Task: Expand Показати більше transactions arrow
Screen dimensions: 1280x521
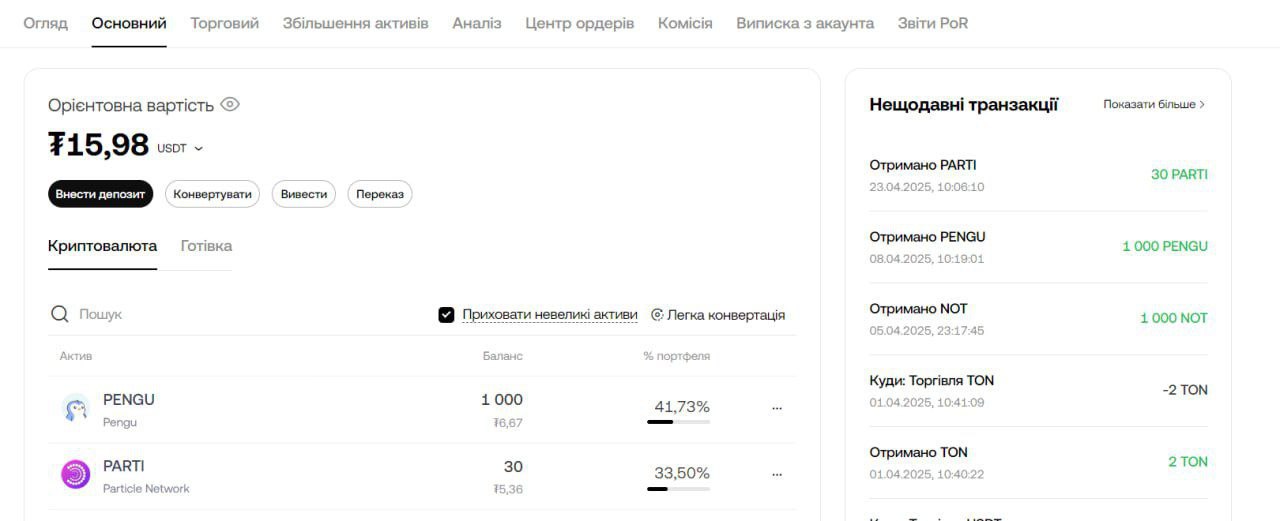Action: pos(1202,104)
